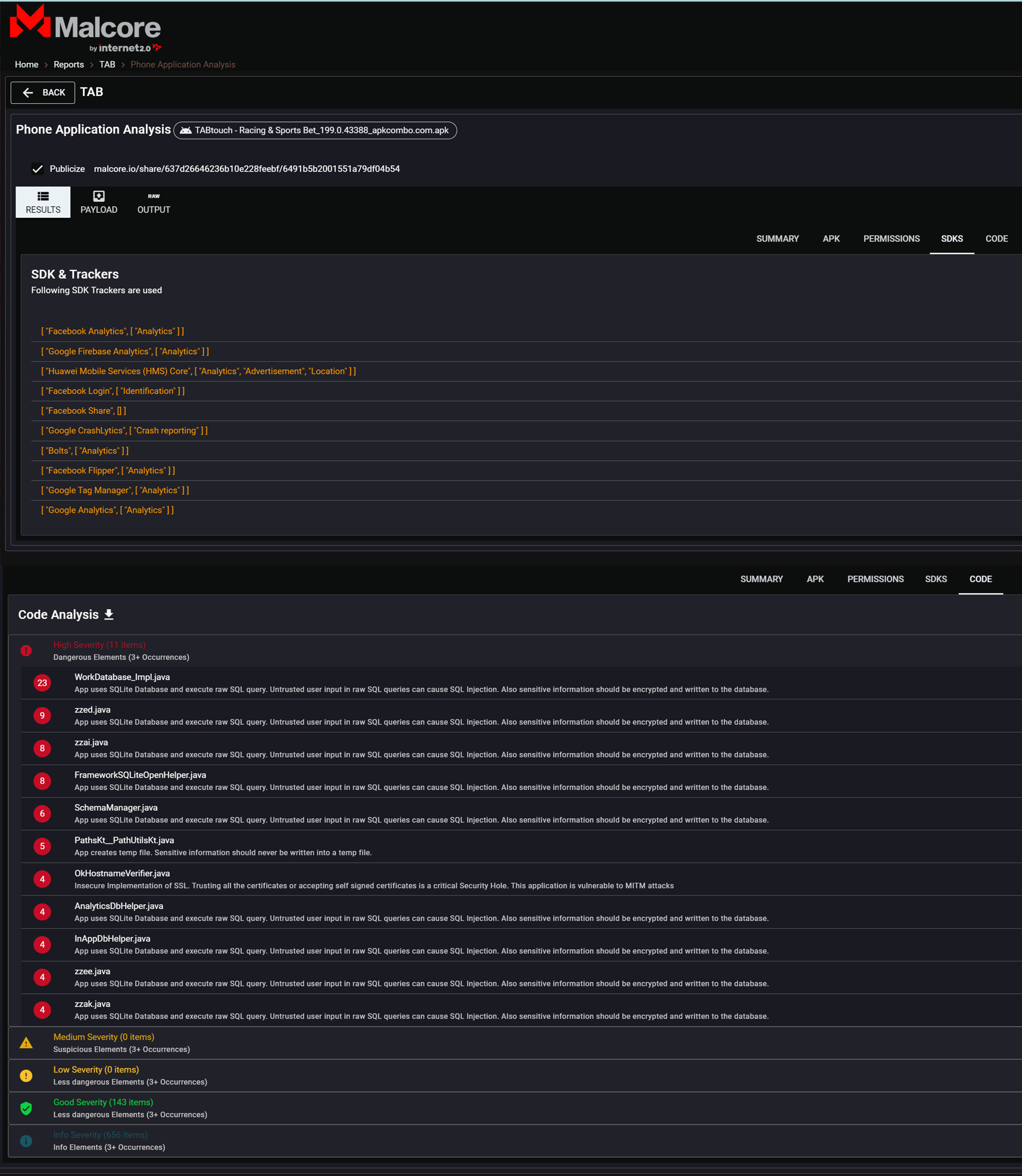This screenshot has height=1176, width=1022.
Task: Select active CODE tab in lower panel
Action: [x=980, y=579]
